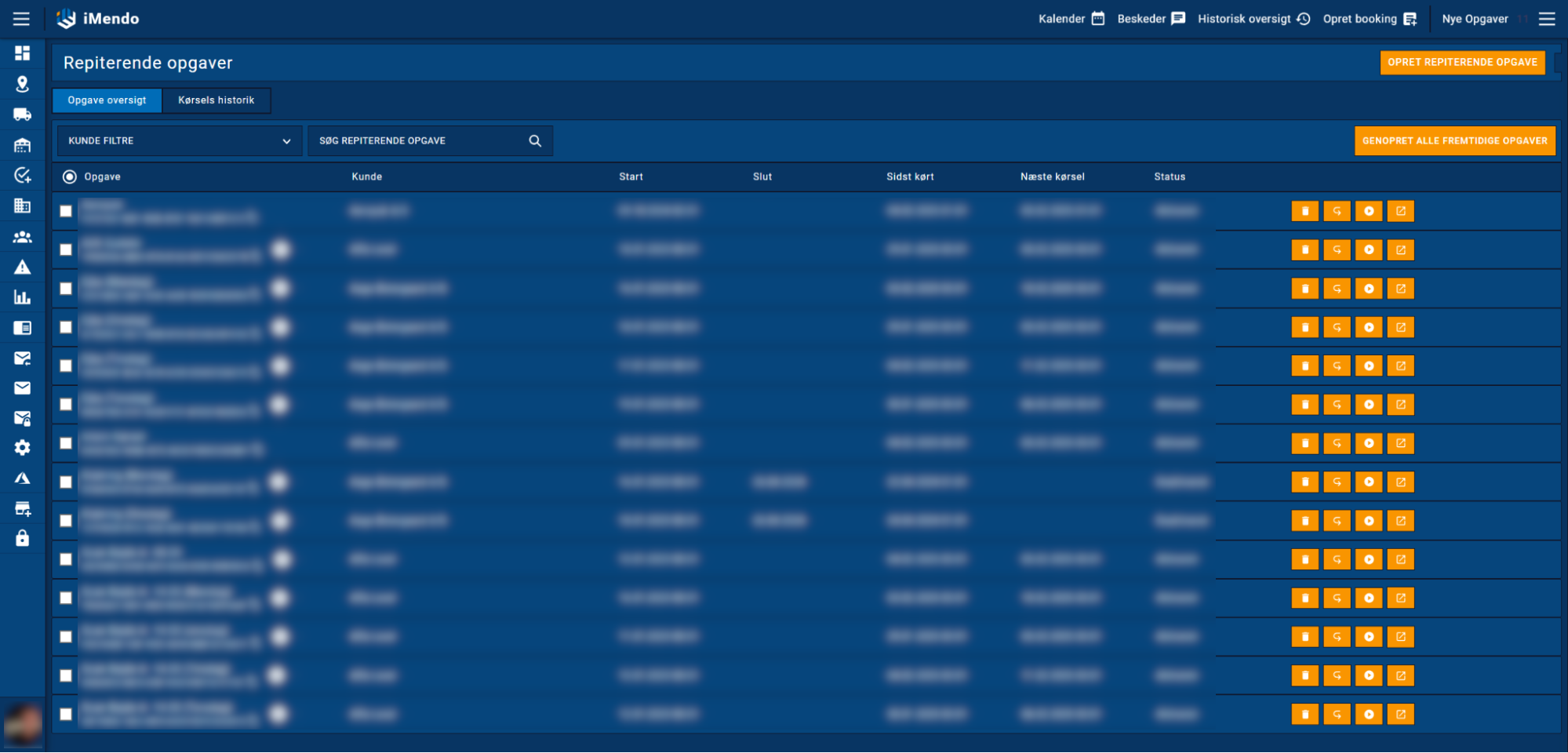This screenshot has height=753, width=1568.
Task: Switch to the Kørsels historik tab
Action: click(216, 100)
